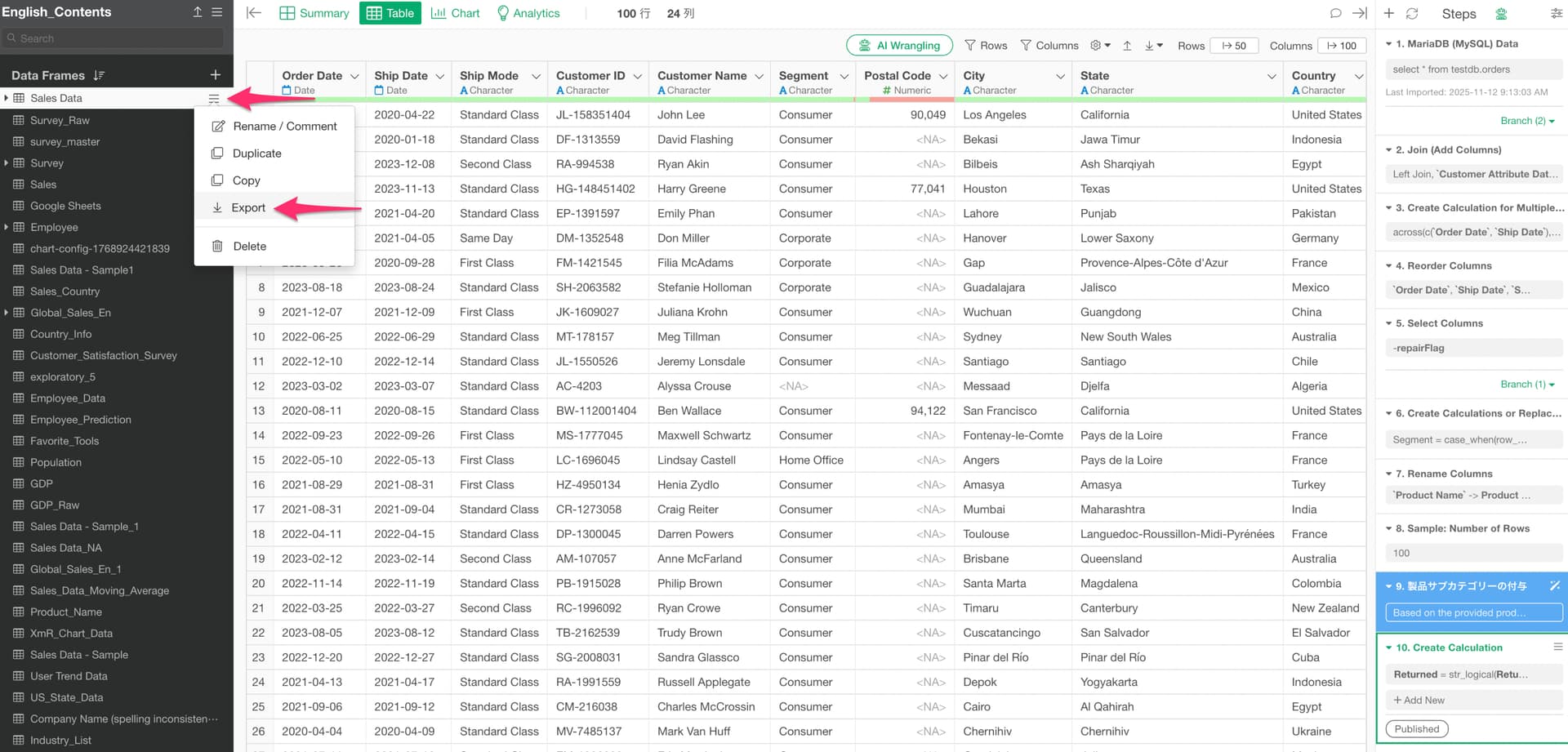Switch to the Chart tab
This screenshot has width=1568, height=752.
(455, 13)
